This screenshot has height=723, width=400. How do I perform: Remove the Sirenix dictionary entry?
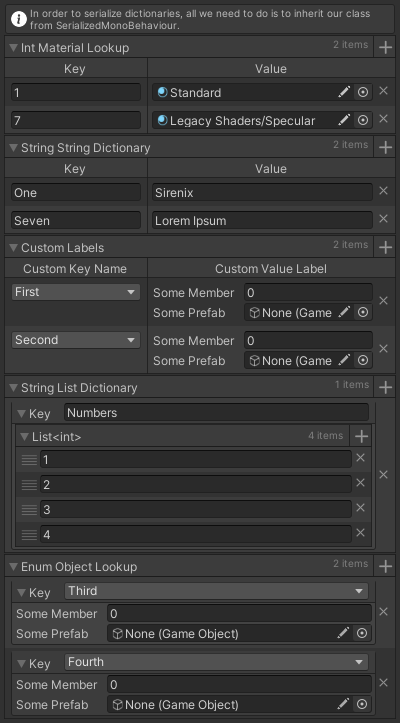tap(383, 191)
